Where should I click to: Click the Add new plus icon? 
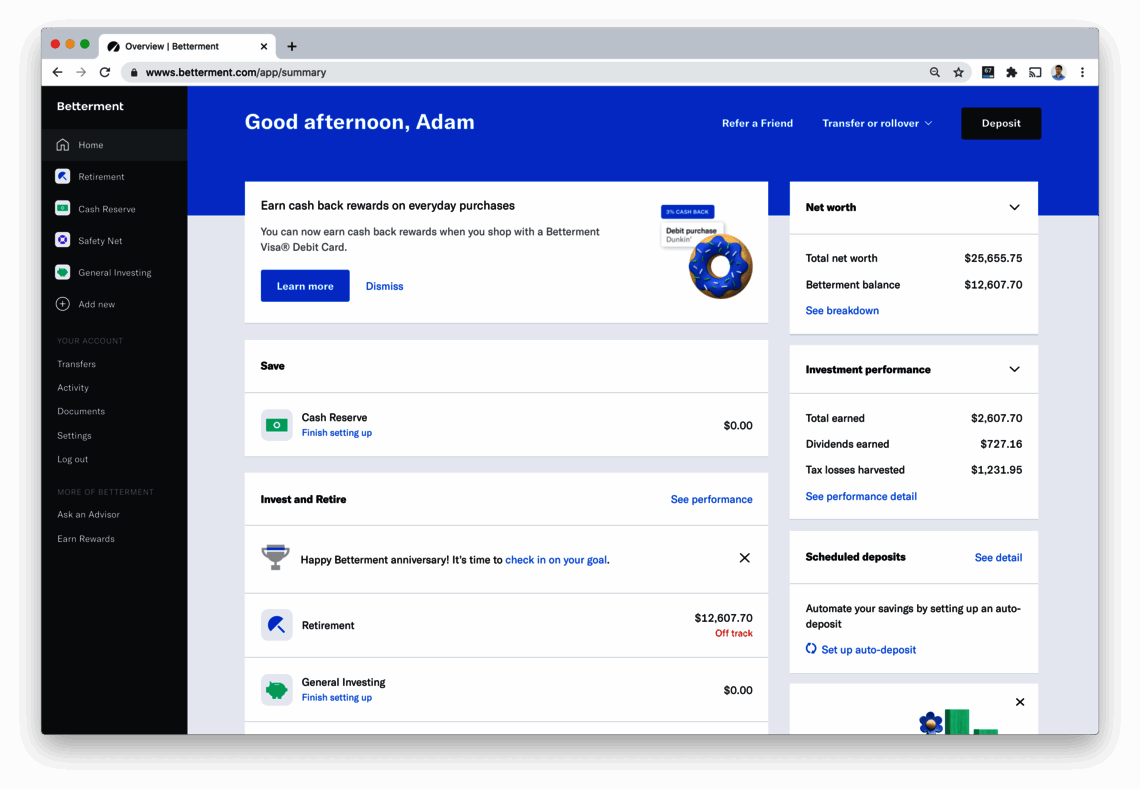click(x=62, y=304)
